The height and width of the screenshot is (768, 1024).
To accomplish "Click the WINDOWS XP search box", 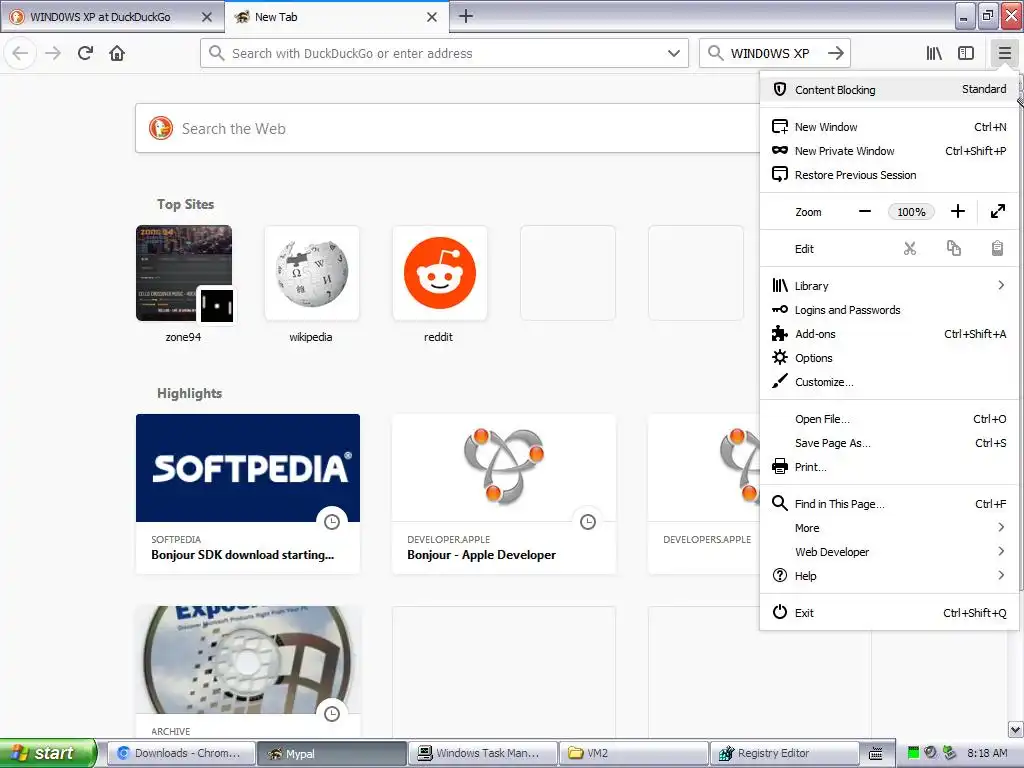I will tap(775, 53).
